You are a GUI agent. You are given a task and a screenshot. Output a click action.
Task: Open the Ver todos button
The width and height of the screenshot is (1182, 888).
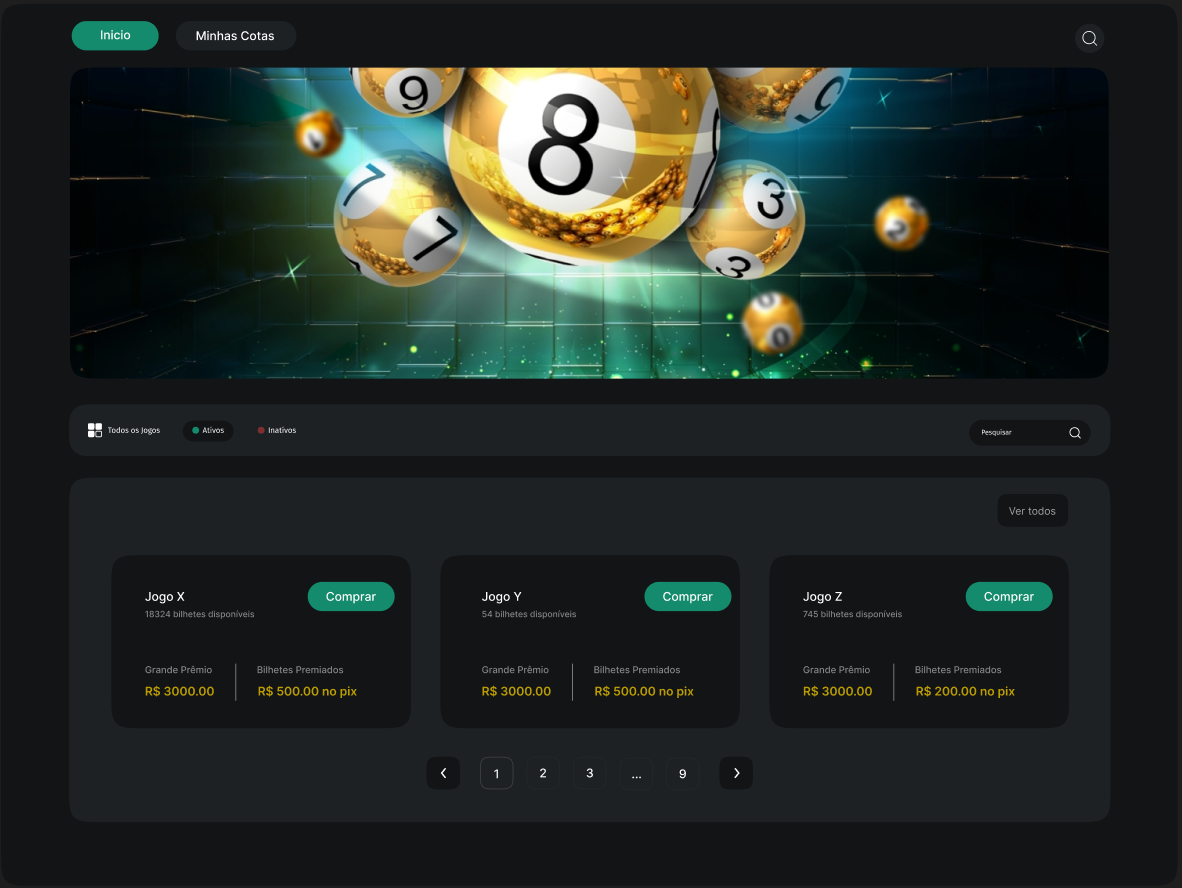(1032, 511)
